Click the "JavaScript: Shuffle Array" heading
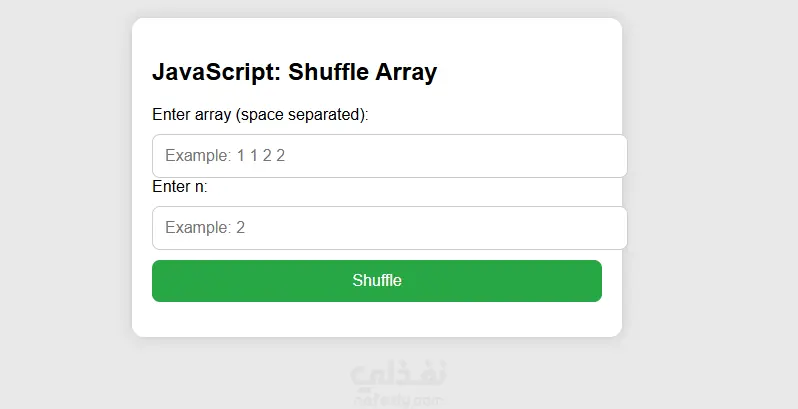Screen dimensions: 798x409 (x=294, y=73)
